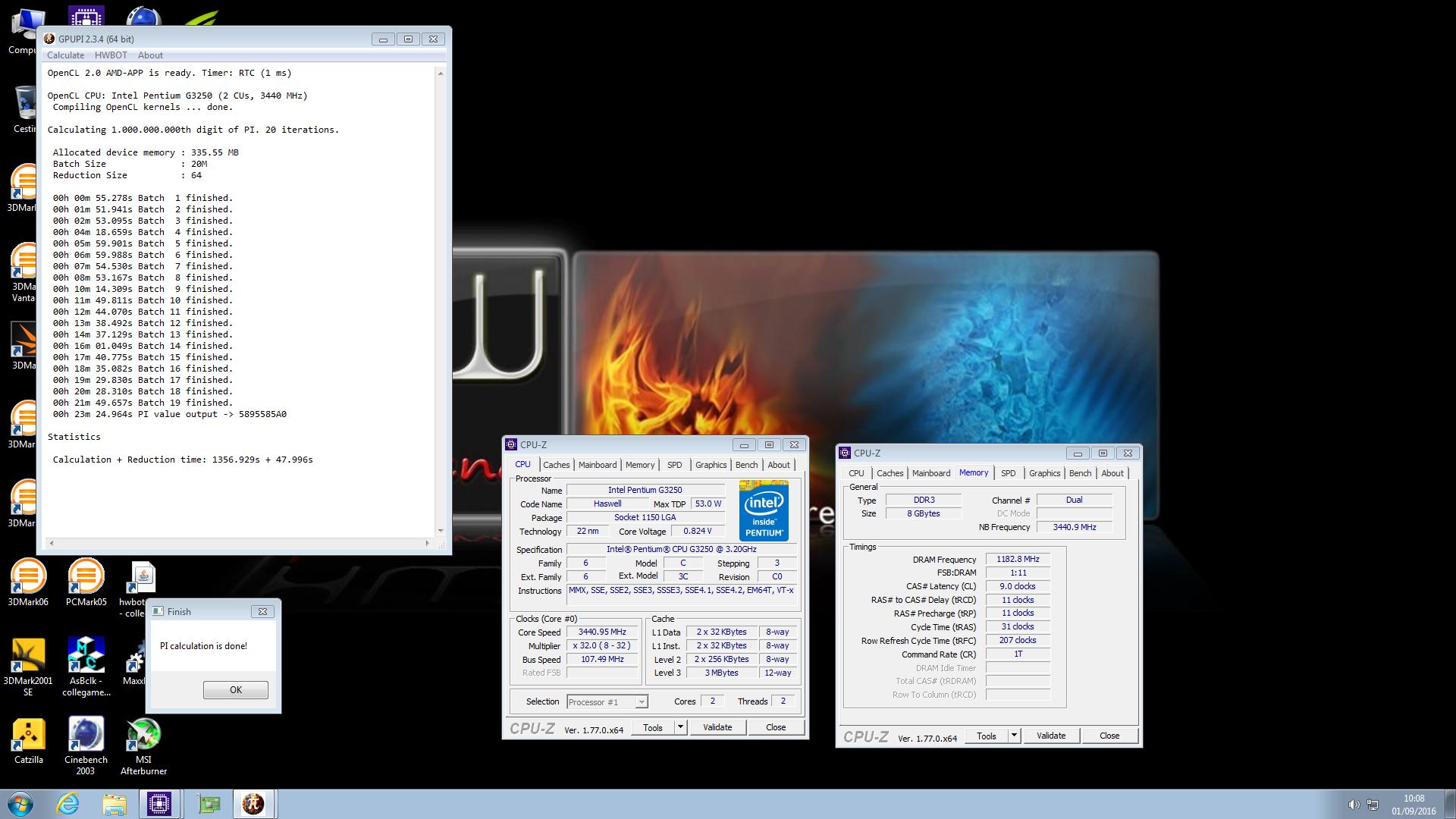This screenshot has height=819, width=1456.
Task: Open the Computer desktop icon
Action: click(25, 33)
